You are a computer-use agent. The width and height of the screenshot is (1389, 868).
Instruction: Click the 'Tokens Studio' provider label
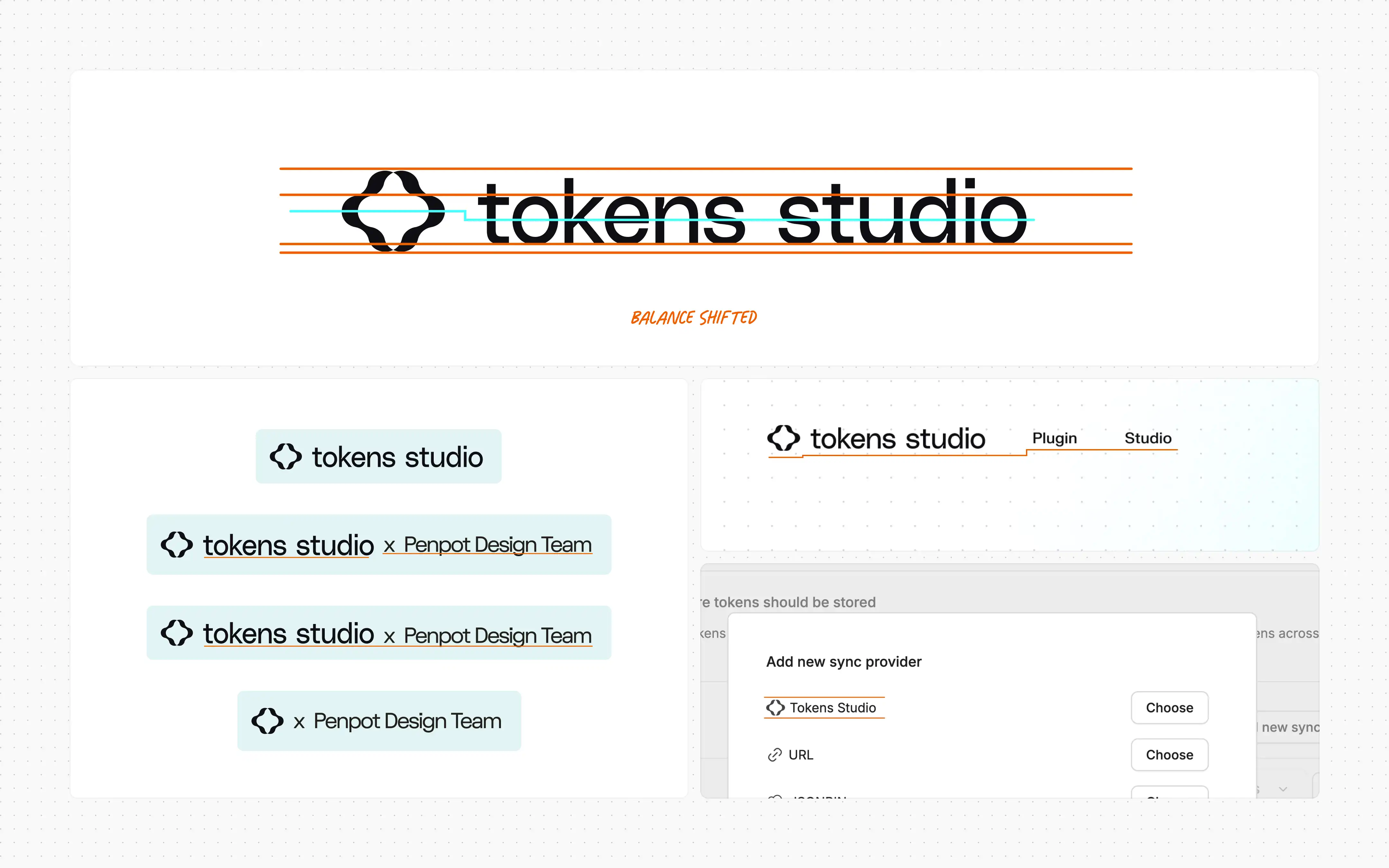point(833,708)
